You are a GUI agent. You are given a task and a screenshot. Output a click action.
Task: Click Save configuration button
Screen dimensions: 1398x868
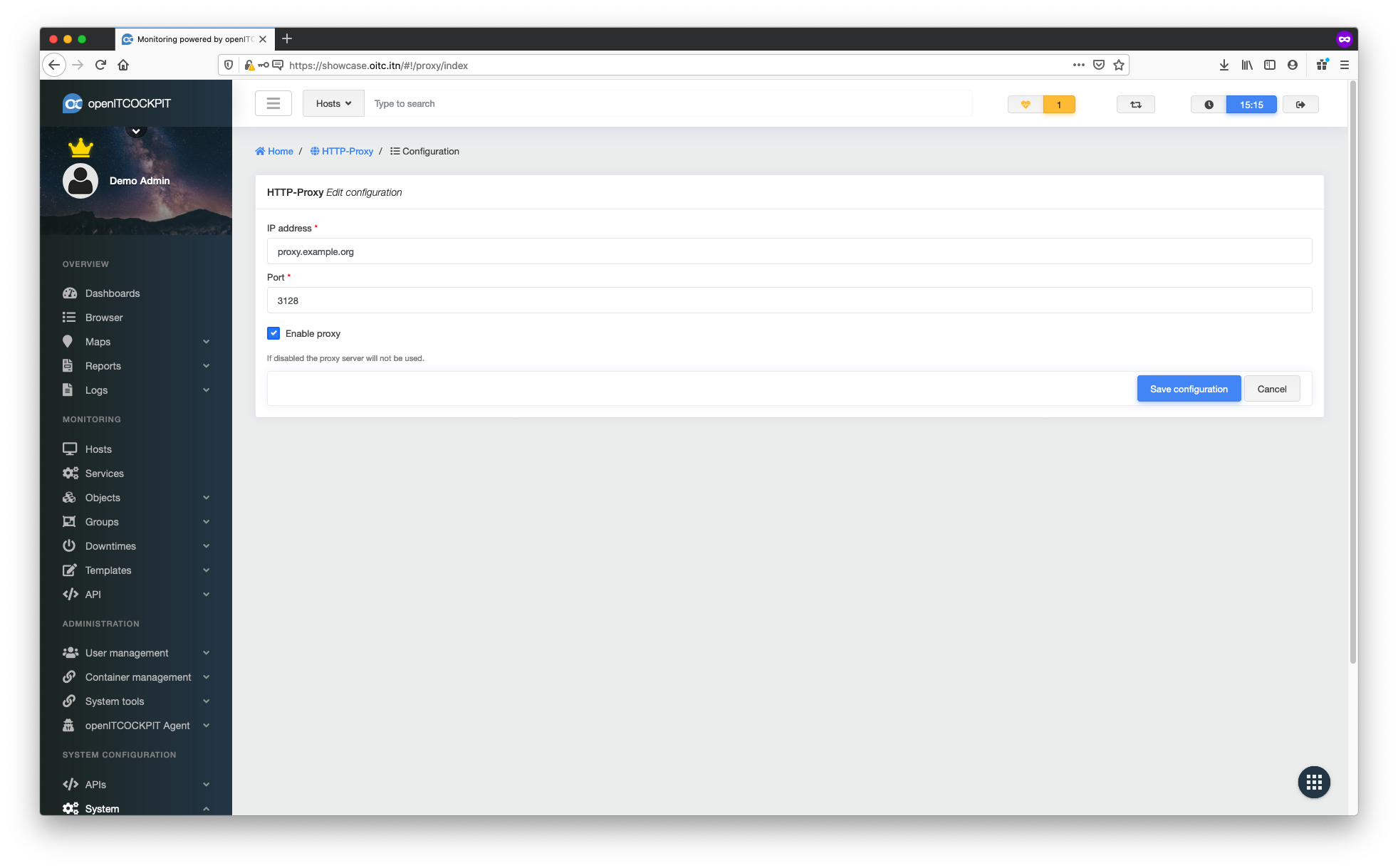click(x=1189, y=389)
